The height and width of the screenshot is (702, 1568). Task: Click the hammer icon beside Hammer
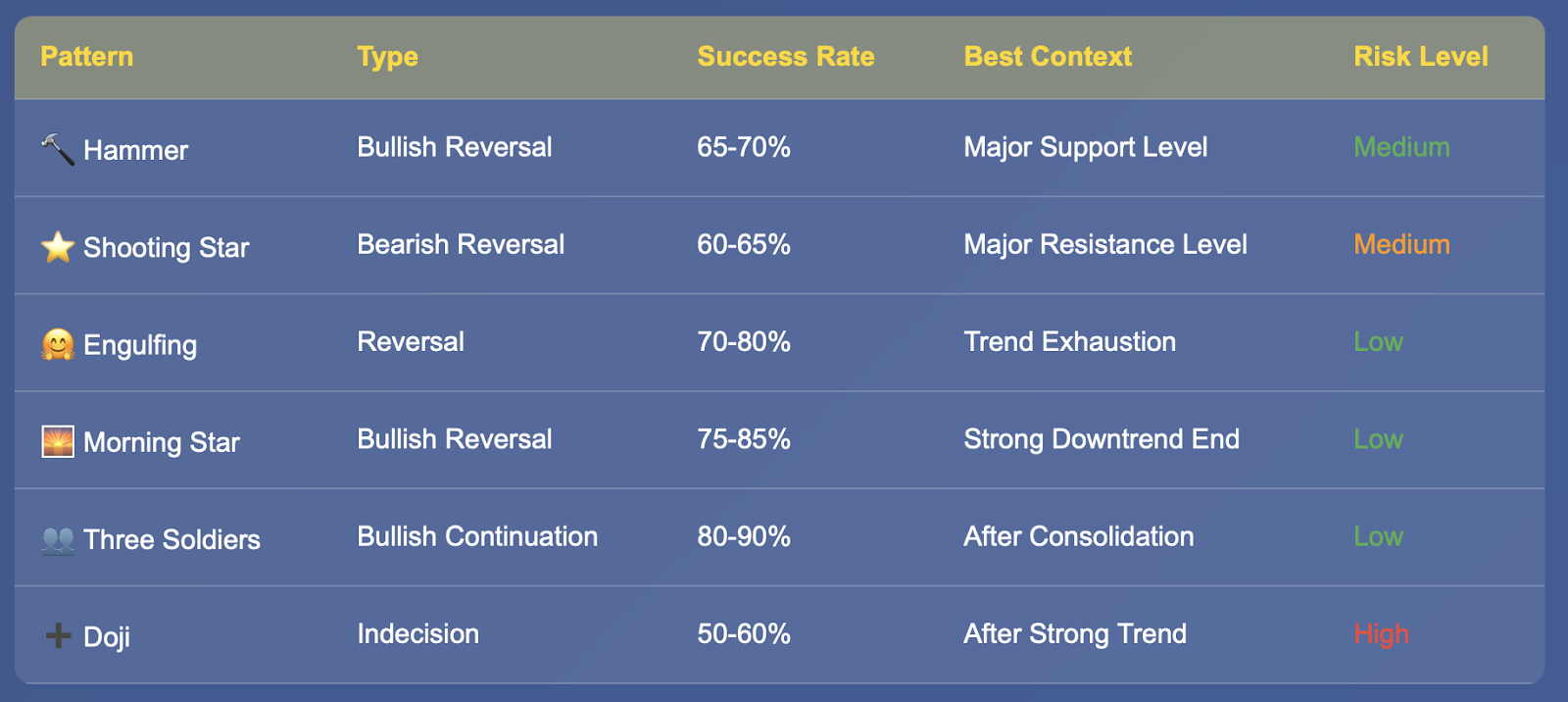point(58,150)
